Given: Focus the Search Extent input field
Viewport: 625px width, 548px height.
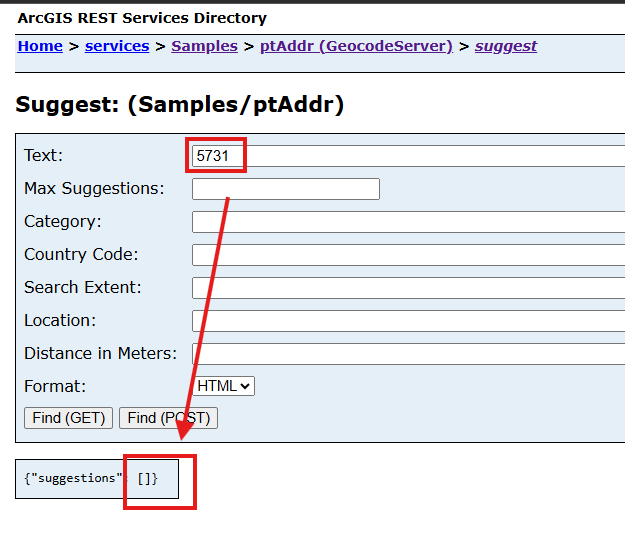Looking at the screenshot, I should coord(408,288).
